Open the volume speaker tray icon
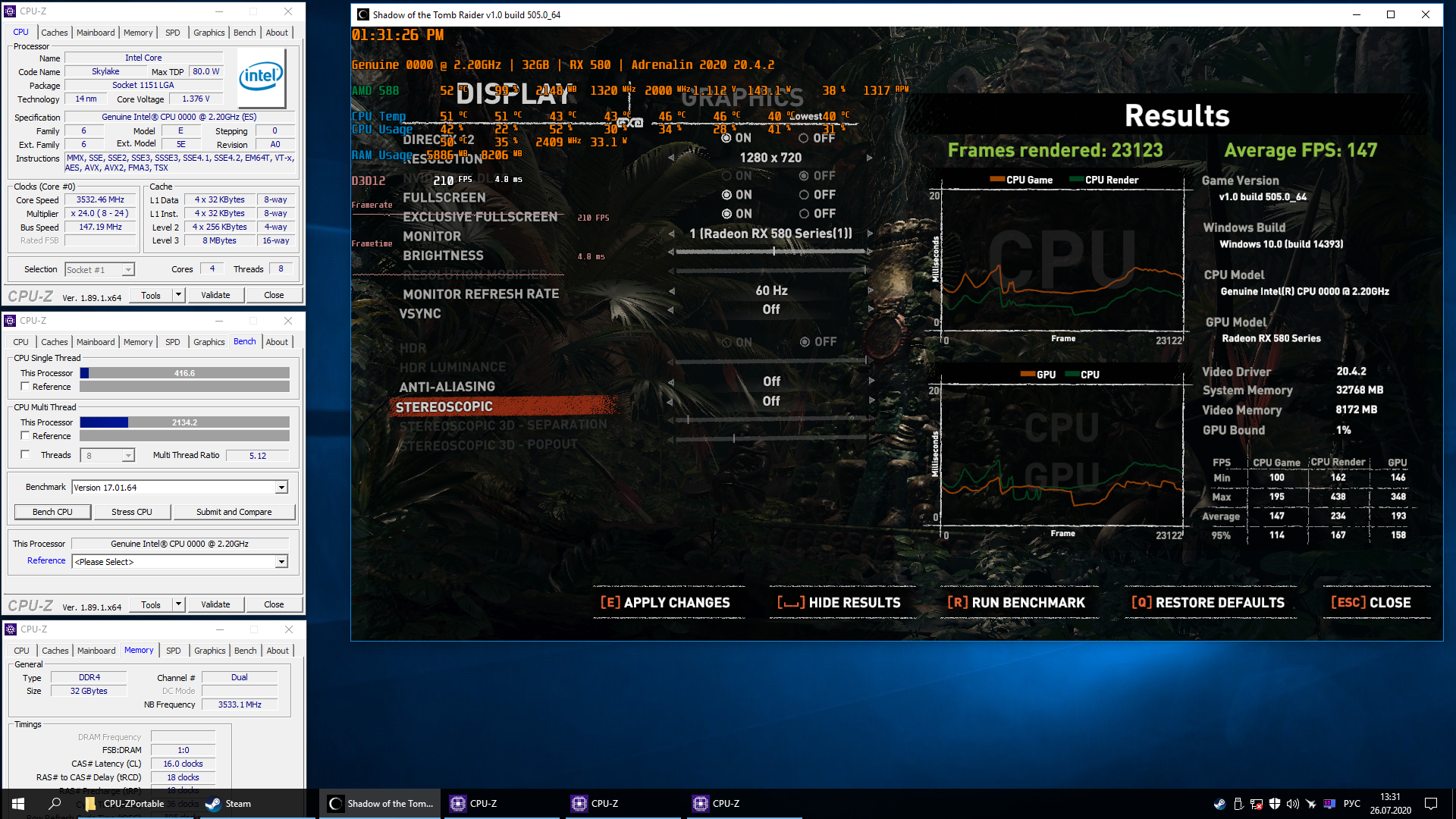This screenshot has width=1456, height=819. pyautogui.click(x=1293, y=804)
